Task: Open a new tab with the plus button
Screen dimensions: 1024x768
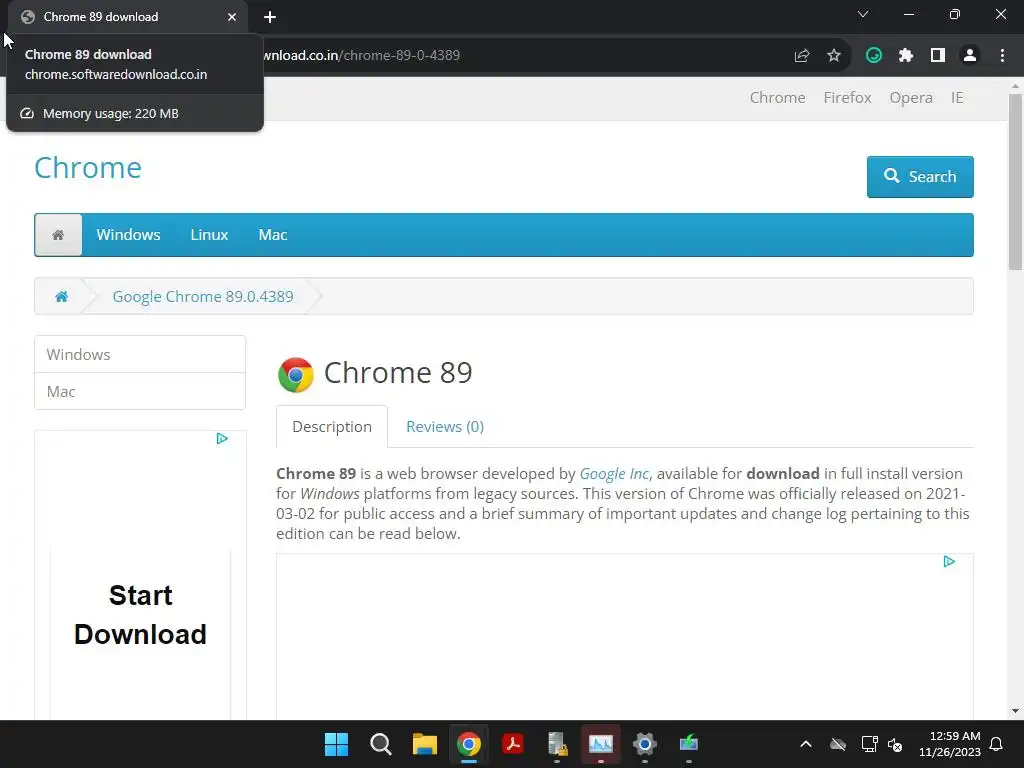Action: click(x=270, y=17)
